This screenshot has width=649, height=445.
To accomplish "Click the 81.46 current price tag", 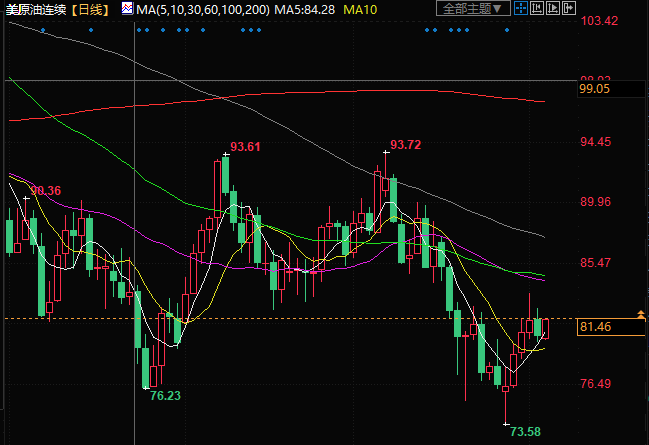I will point(608,327).
